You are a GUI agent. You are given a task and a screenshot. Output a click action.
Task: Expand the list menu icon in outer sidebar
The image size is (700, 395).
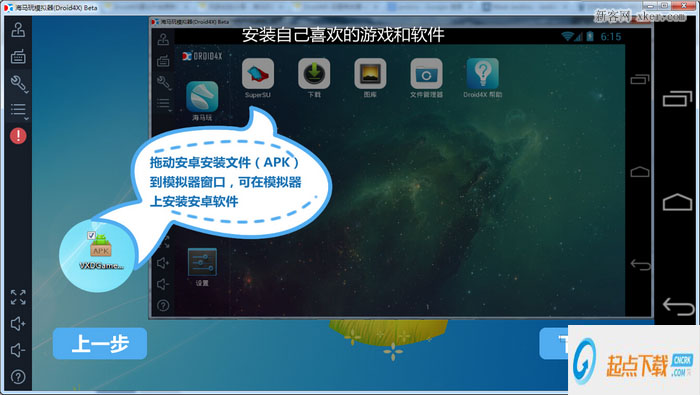point(19,110)
